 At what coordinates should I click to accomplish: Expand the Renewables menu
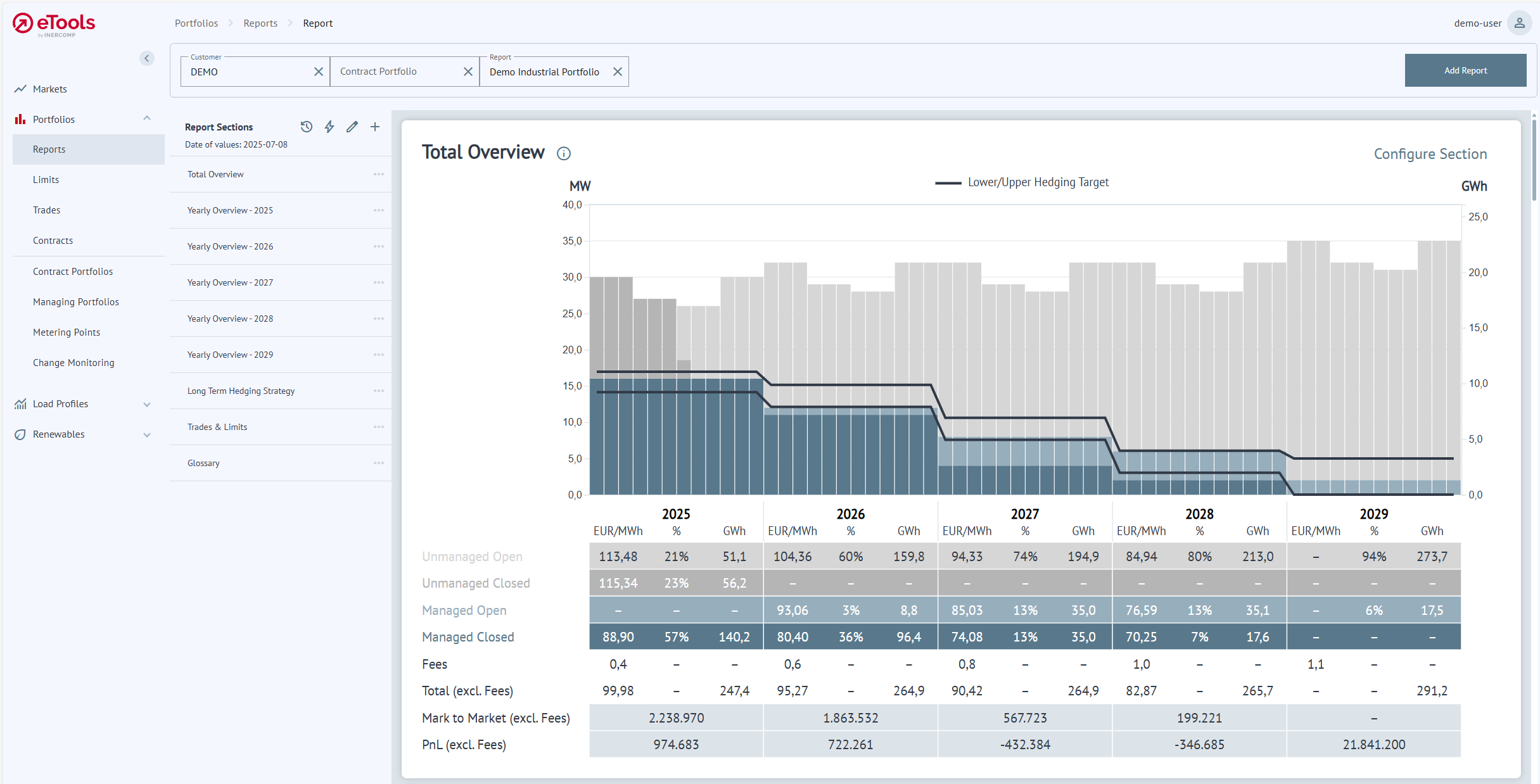pyautogui.click(x=147, y=434)
